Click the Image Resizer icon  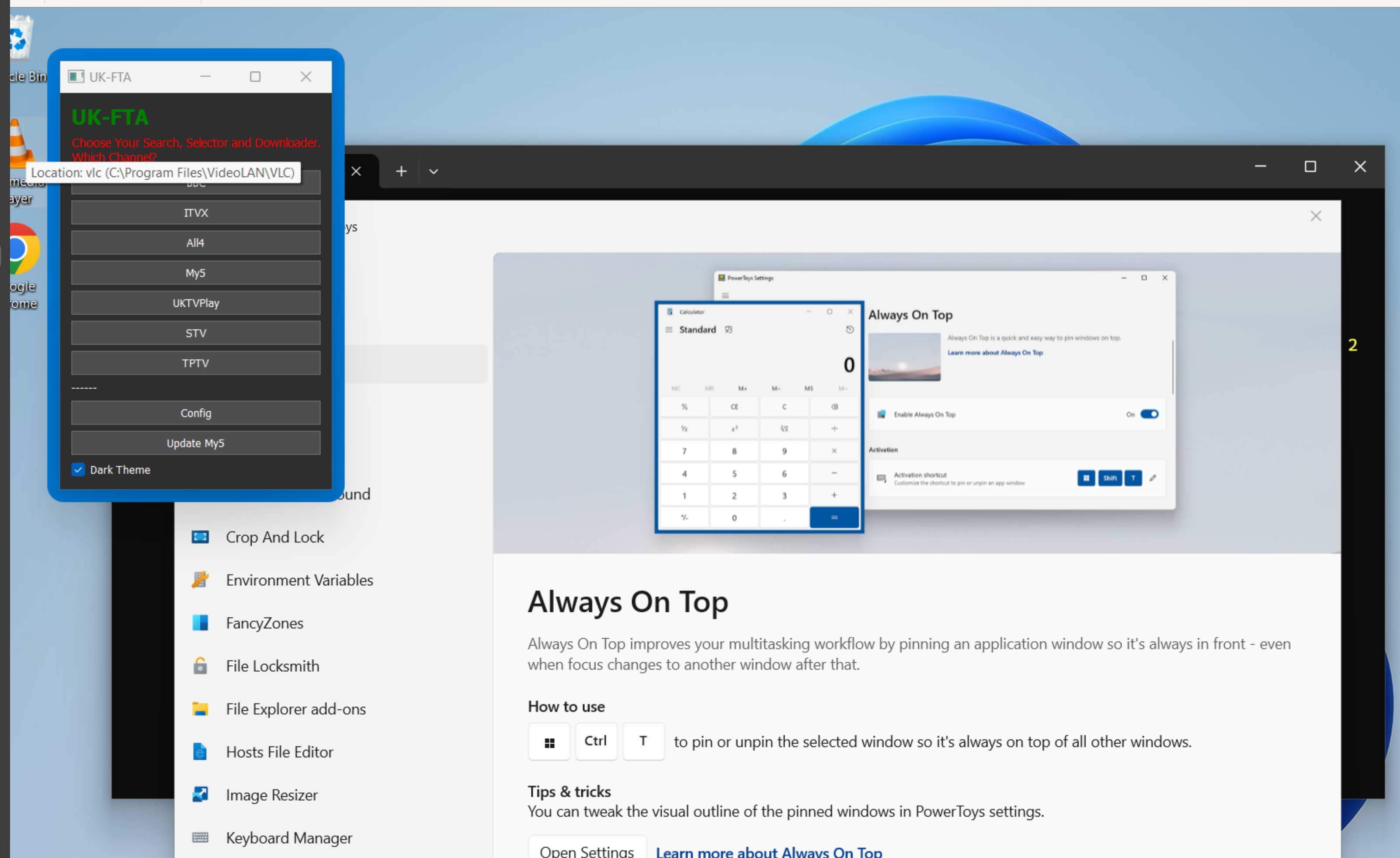pyautogui.click(x=200, y=794)
